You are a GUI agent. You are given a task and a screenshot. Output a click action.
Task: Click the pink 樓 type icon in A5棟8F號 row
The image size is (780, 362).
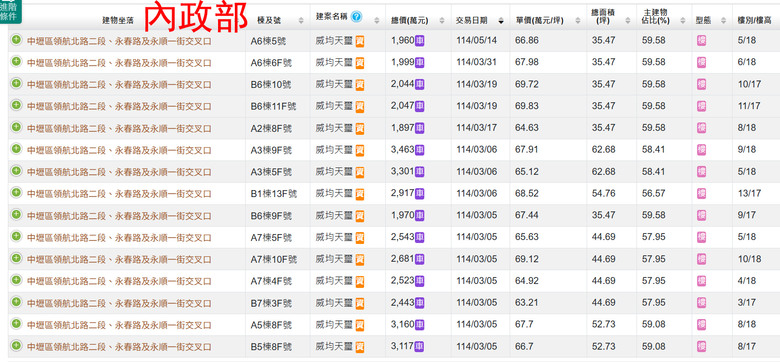click(701, 325)
